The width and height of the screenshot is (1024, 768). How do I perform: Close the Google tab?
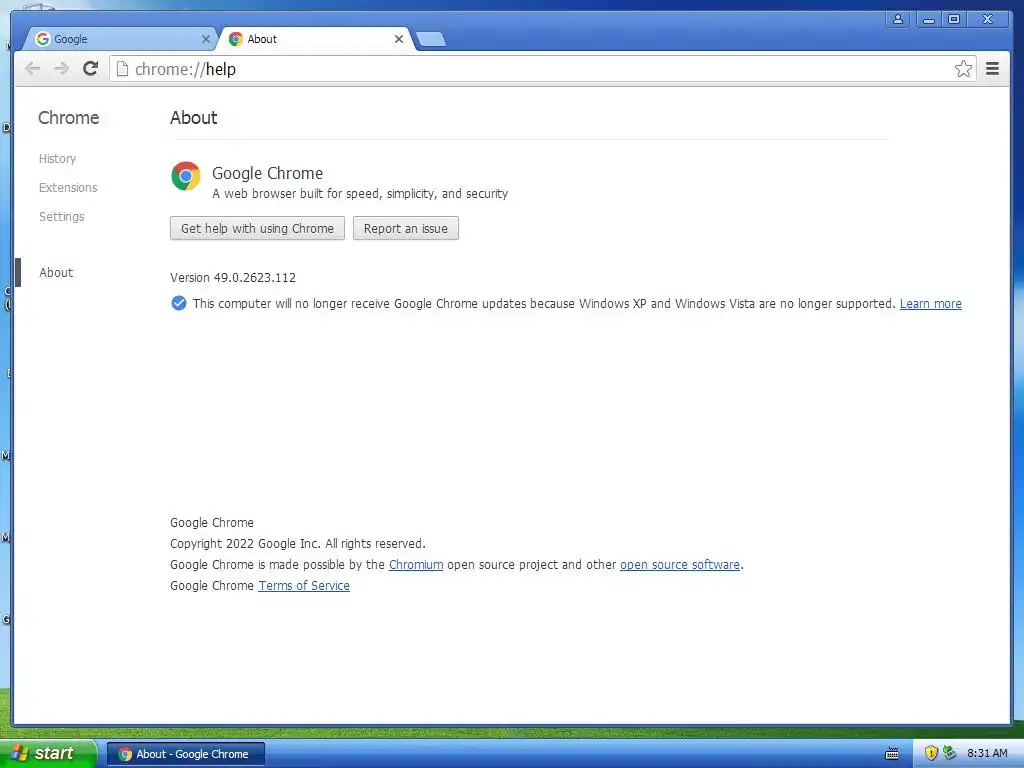click(206, 39)
